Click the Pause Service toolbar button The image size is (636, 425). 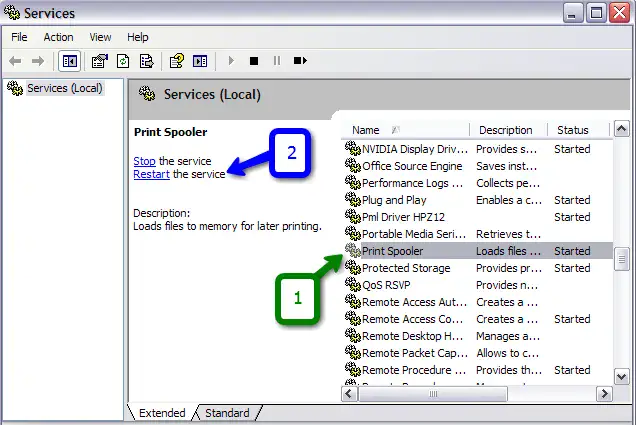277,61
